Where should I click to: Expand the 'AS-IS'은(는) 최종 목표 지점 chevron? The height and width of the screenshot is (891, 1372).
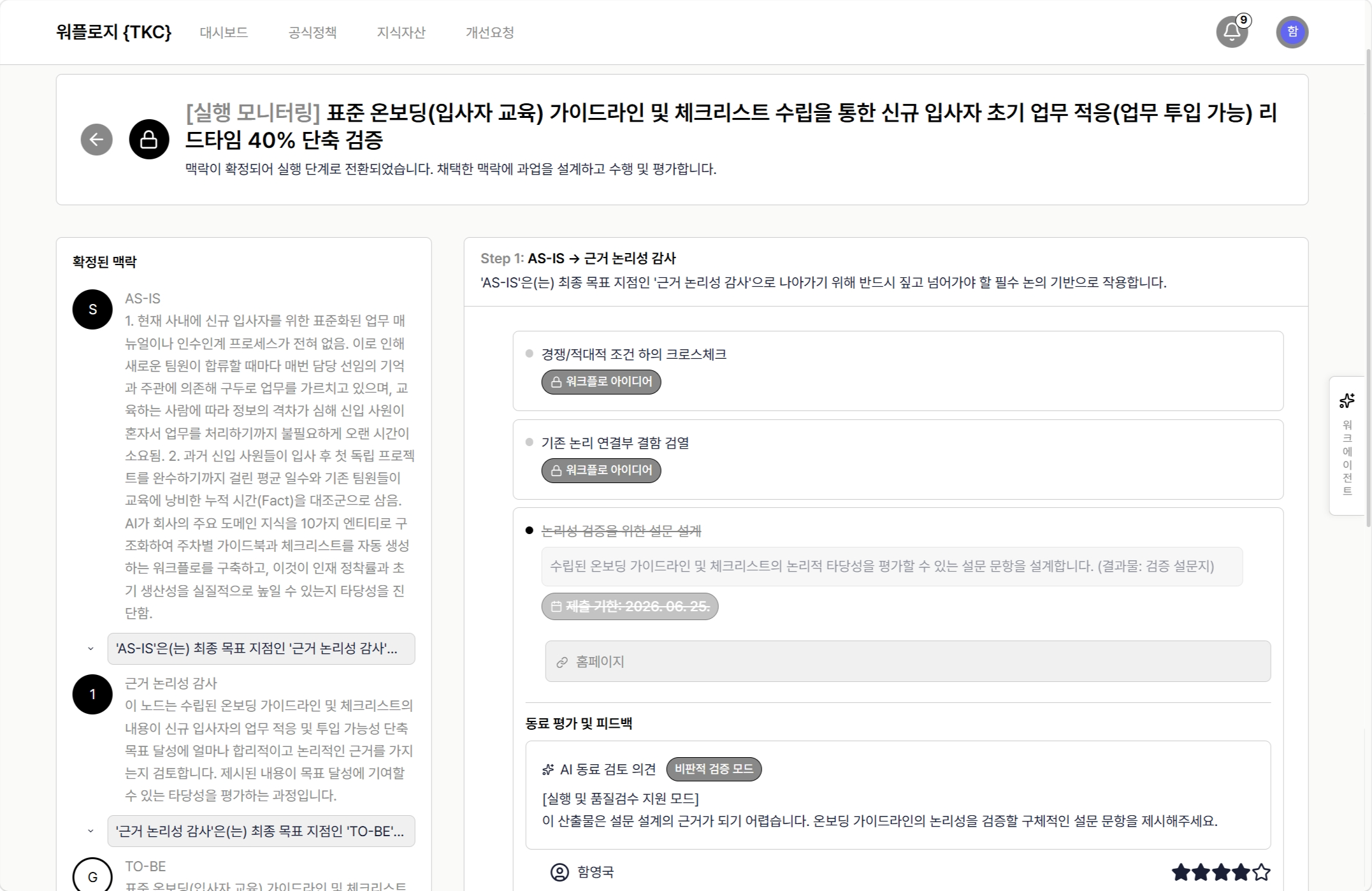90,649
